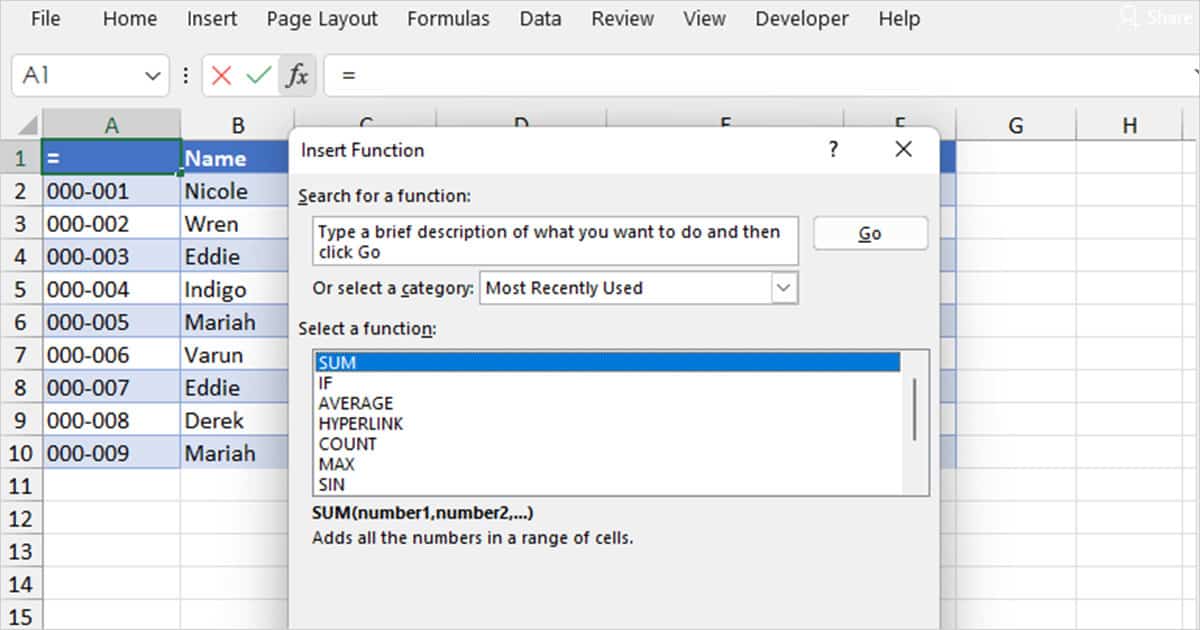Image resolution: width=1200 pixels, height=630 pixels.
Task: Expand the Name Box dropdown arrow
Action: (x=152, y=75)
